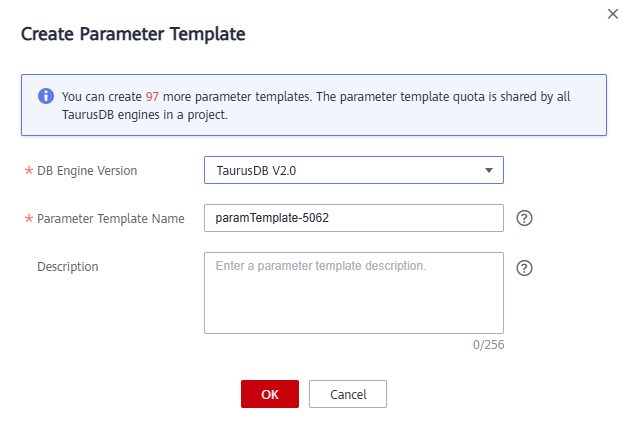
Task: Select the Description field label
Action: 68,266
